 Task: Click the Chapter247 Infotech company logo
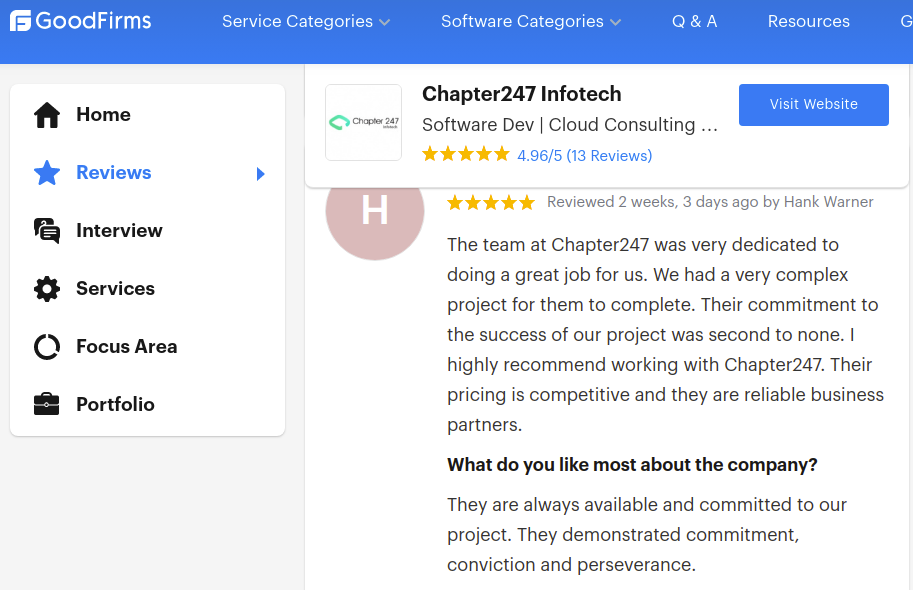pyautogui.click(x=363, y=122)
